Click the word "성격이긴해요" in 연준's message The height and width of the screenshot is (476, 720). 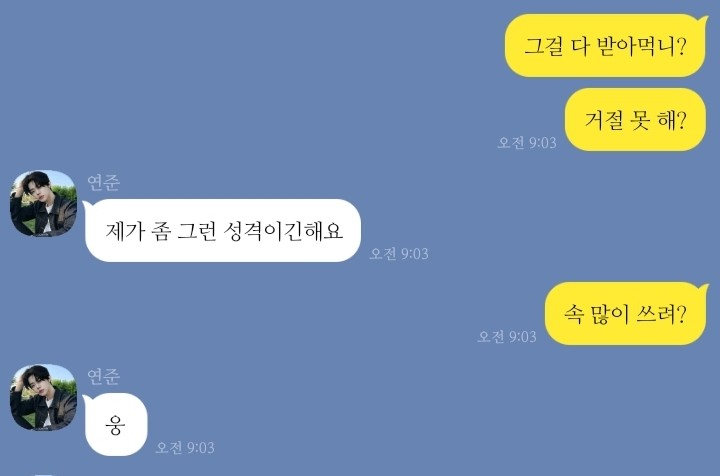pos(283,231)
